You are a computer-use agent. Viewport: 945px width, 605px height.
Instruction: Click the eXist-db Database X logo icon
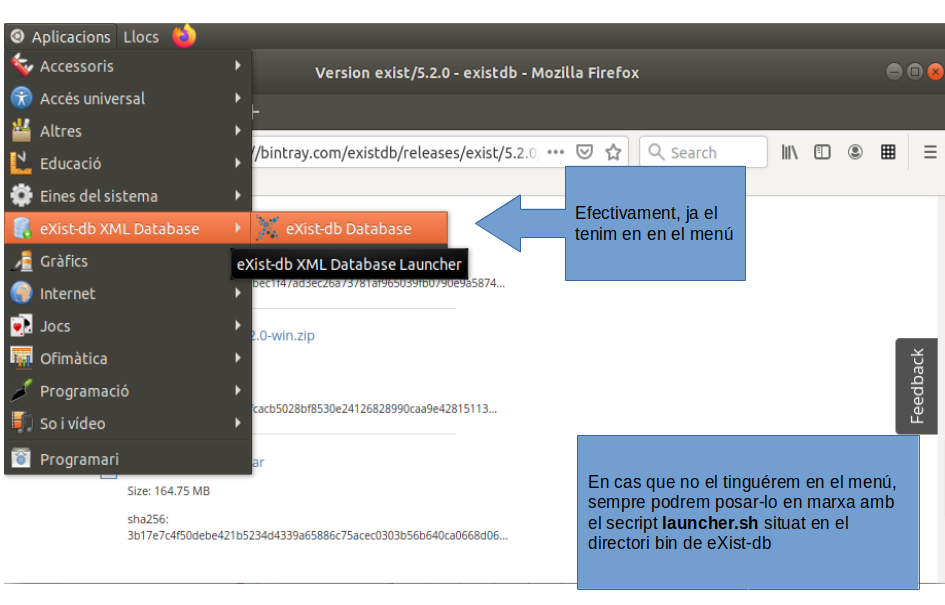268,228
